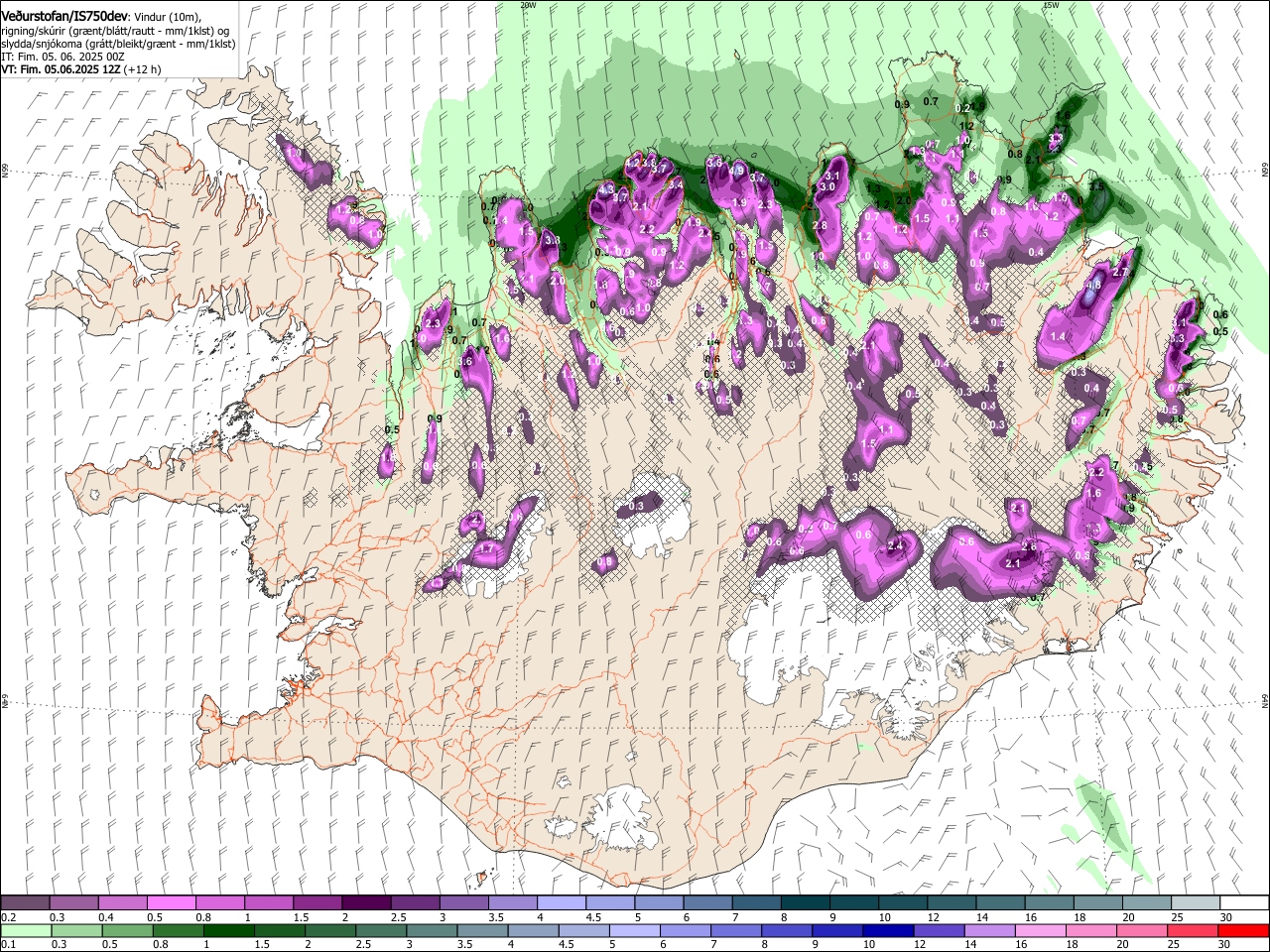Select the 'IT: Fim. 05. 06. 2025 00Z' line
The width and height of the screenshot is (1270, 952).
pos(63,58)
